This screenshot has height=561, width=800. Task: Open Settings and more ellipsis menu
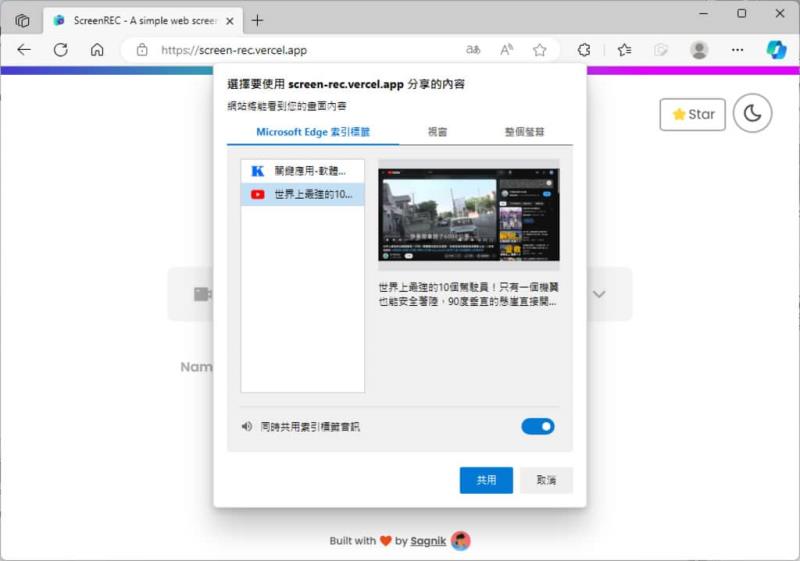737,50
